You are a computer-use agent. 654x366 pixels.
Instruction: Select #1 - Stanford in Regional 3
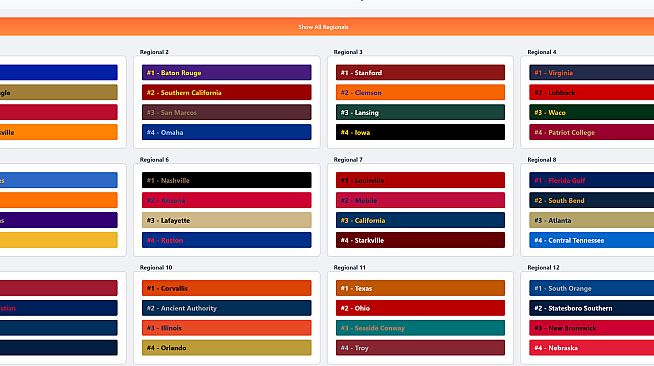420,73
